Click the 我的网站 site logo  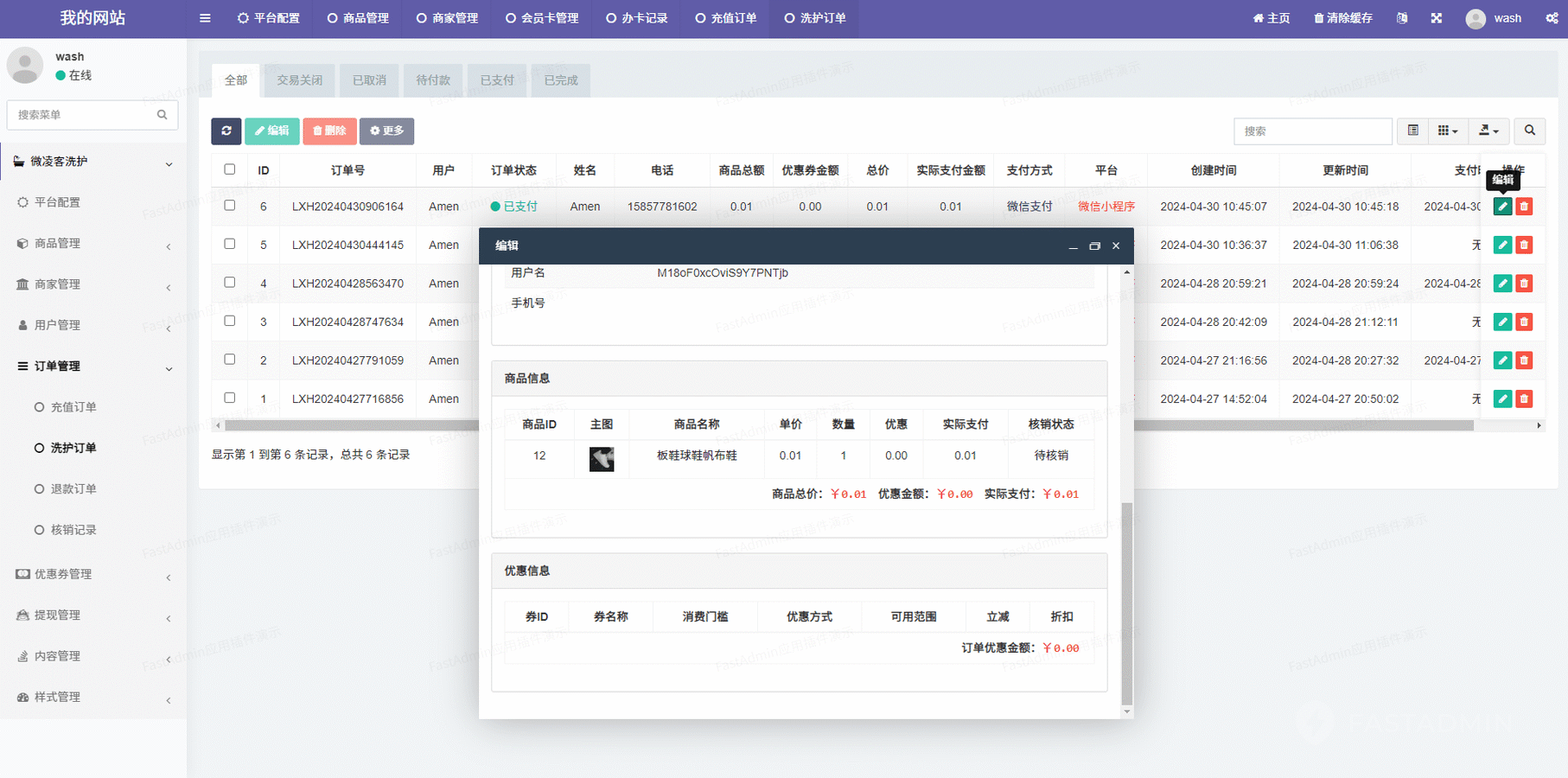[92, 18]
